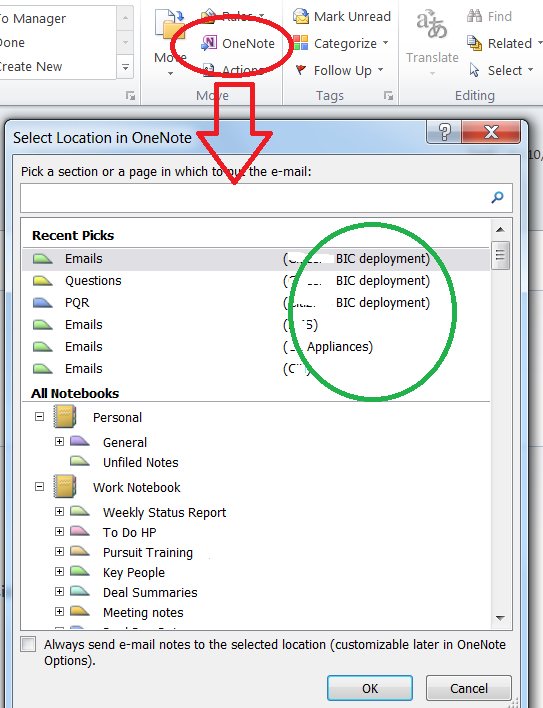The height and width of the screenshot is (708, 543).
Task: Open the Related messages menu
Action: point(505,43)
